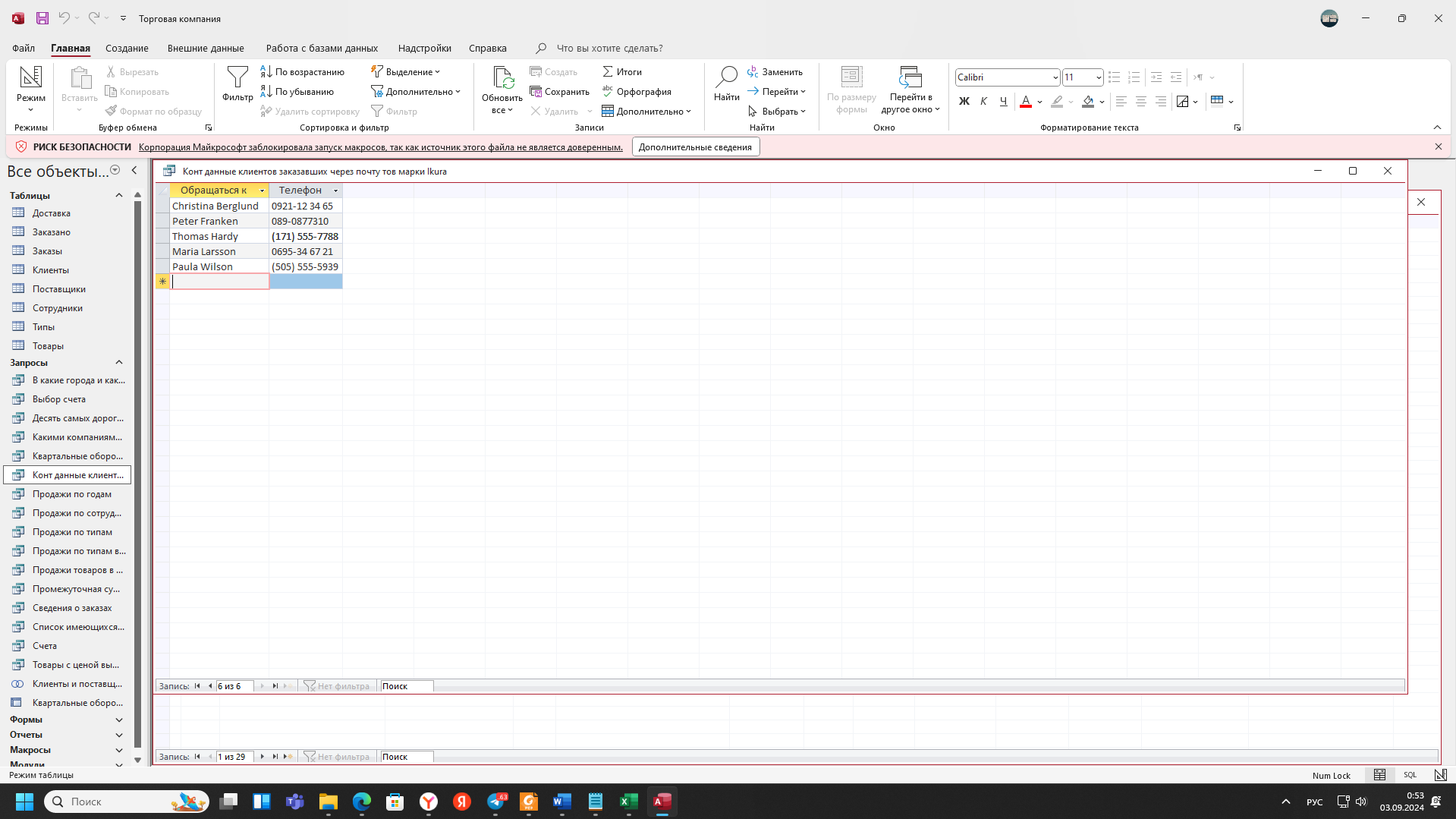Click Заменить replace tool
The height and width of the screenshot is (819, 1456).
[775, 71]
